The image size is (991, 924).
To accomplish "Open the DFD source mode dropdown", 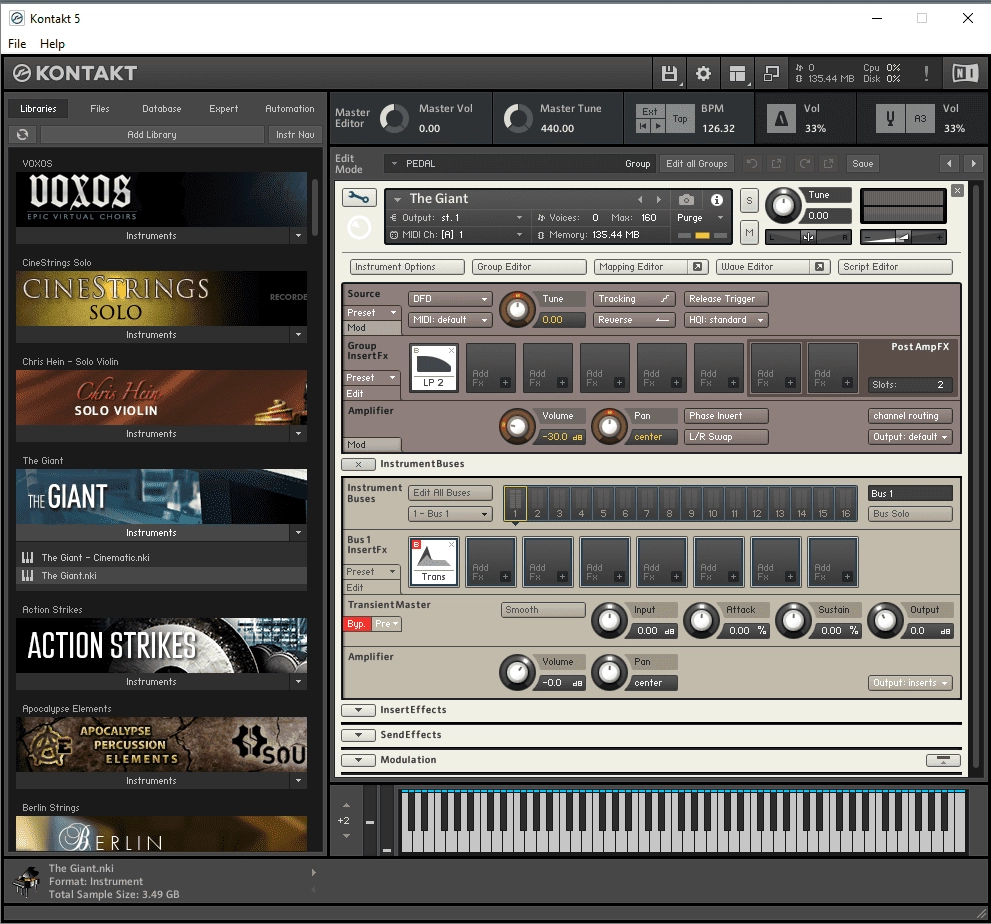I will (450, 299).
